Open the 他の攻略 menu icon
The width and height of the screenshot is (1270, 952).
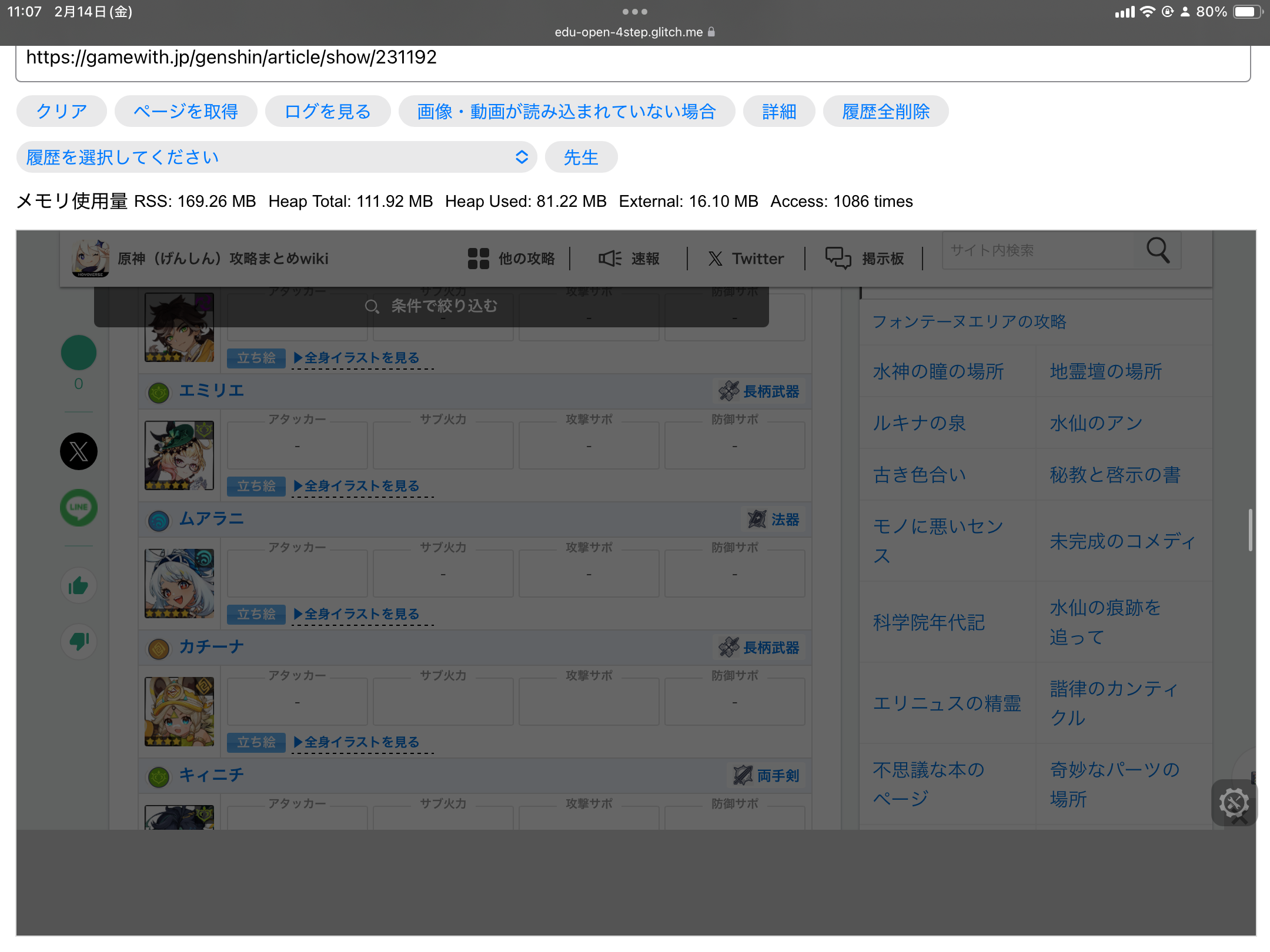click(479, 259)
